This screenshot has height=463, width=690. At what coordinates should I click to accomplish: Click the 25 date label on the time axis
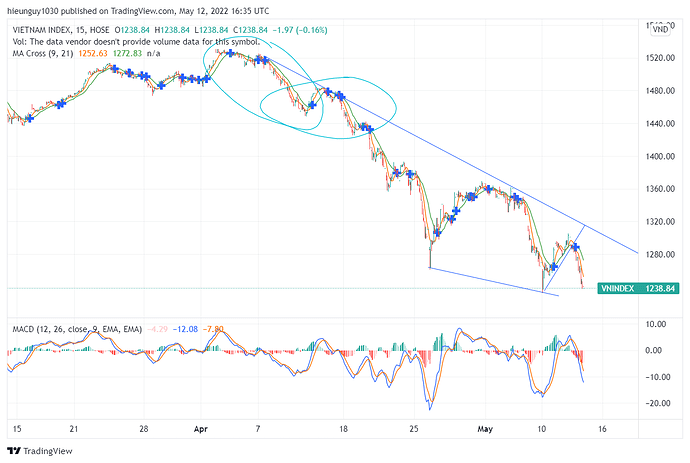414,429
